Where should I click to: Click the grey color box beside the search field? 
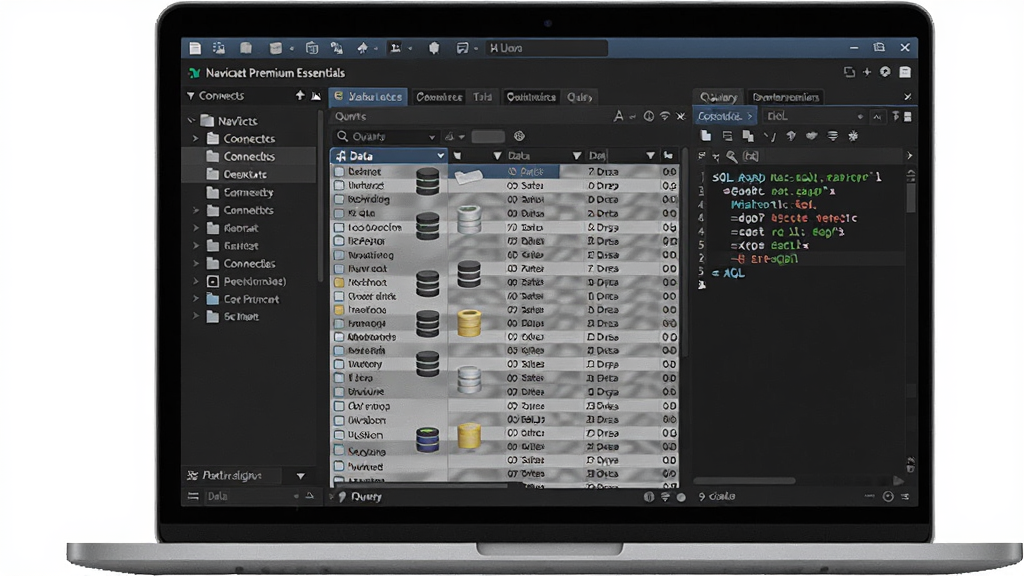click(x=488, y=136)
